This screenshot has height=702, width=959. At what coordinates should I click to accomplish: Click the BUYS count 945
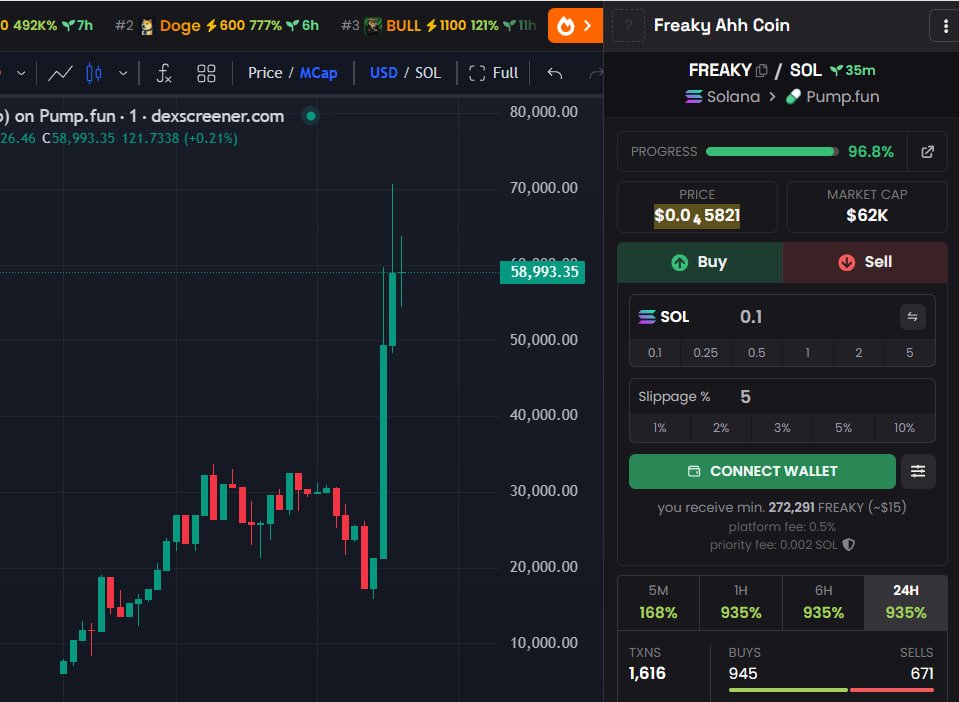[742, 673]
